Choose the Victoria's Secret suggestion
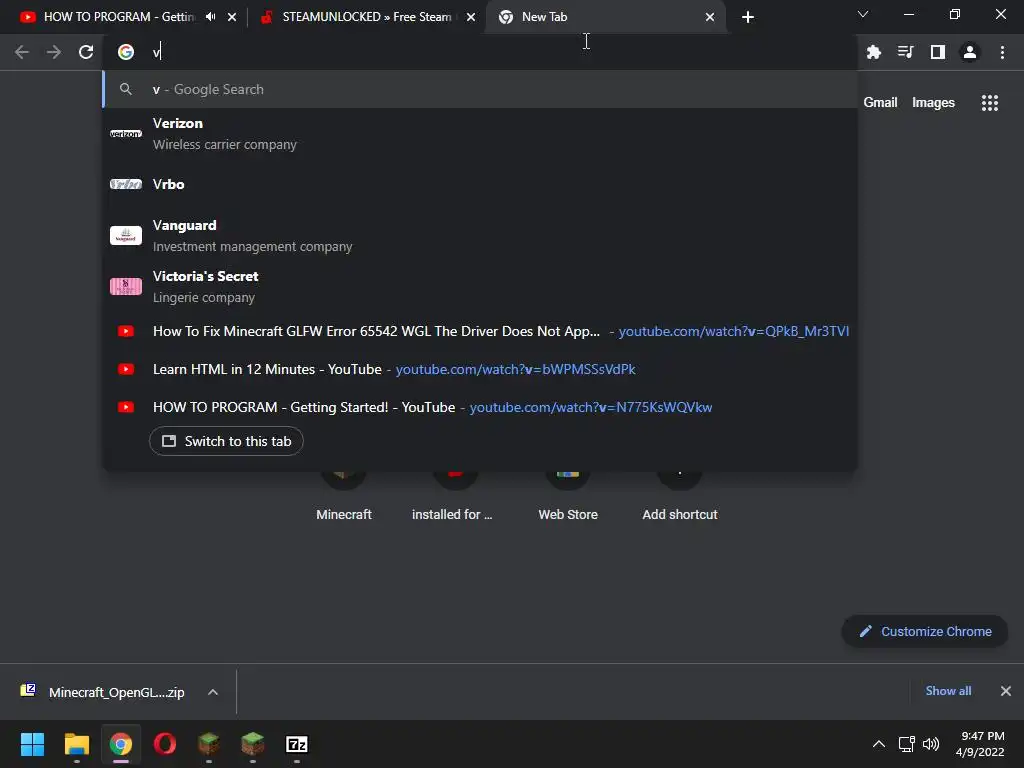This screenshot has height=768, width=1024. coord(480,287)
